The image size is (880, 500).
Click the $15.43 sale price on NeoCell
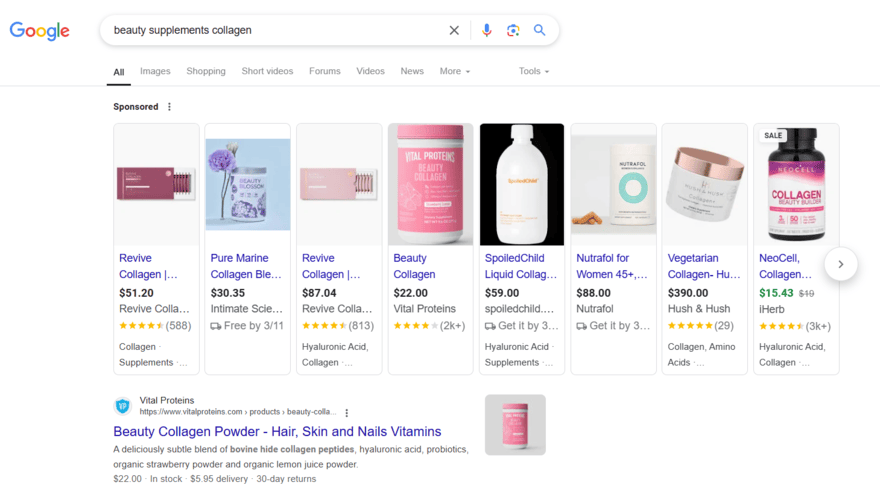pos(776,293)
